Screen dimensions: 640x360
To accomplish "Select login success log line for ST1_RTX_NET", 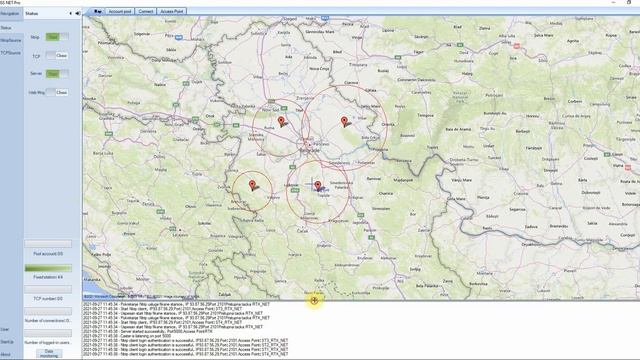I will point(186,349).
